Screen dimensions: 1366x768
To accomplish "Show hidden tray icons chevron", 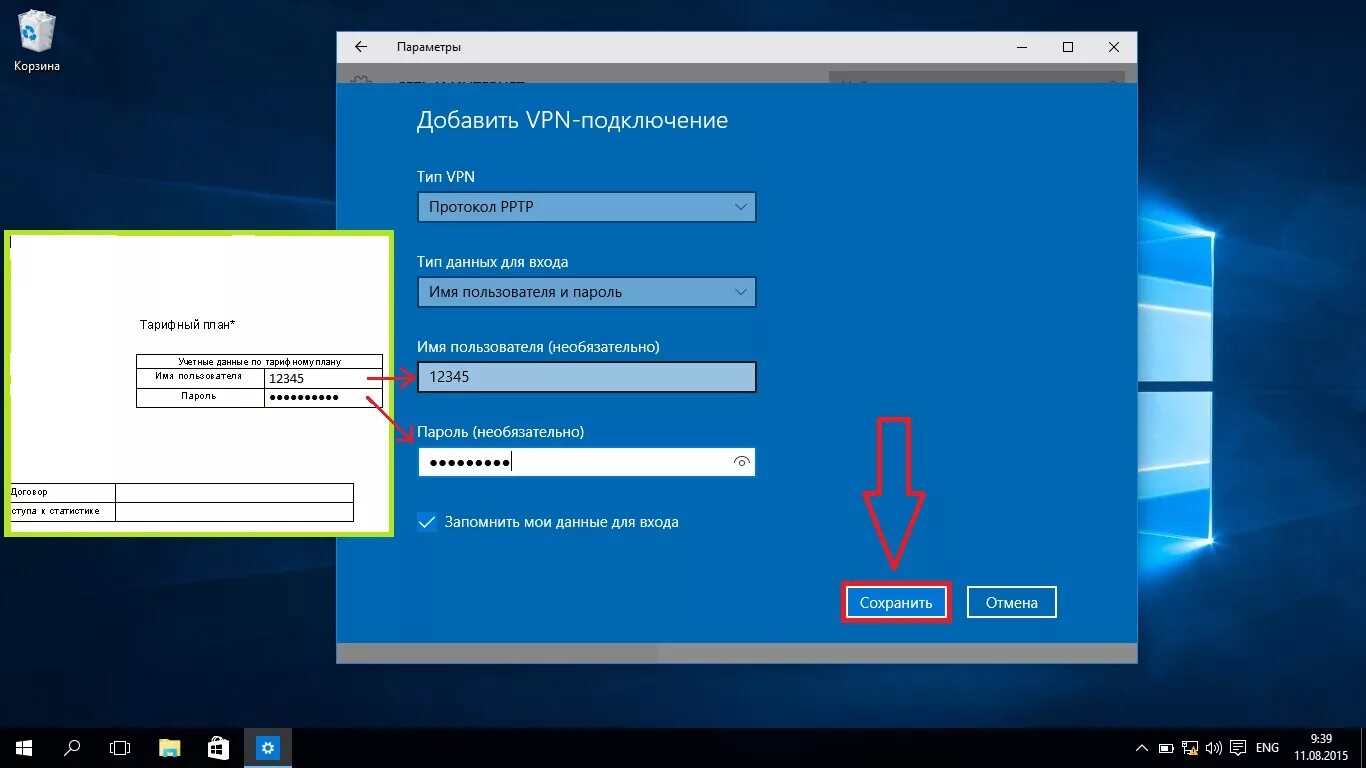I will [1143, 748].
